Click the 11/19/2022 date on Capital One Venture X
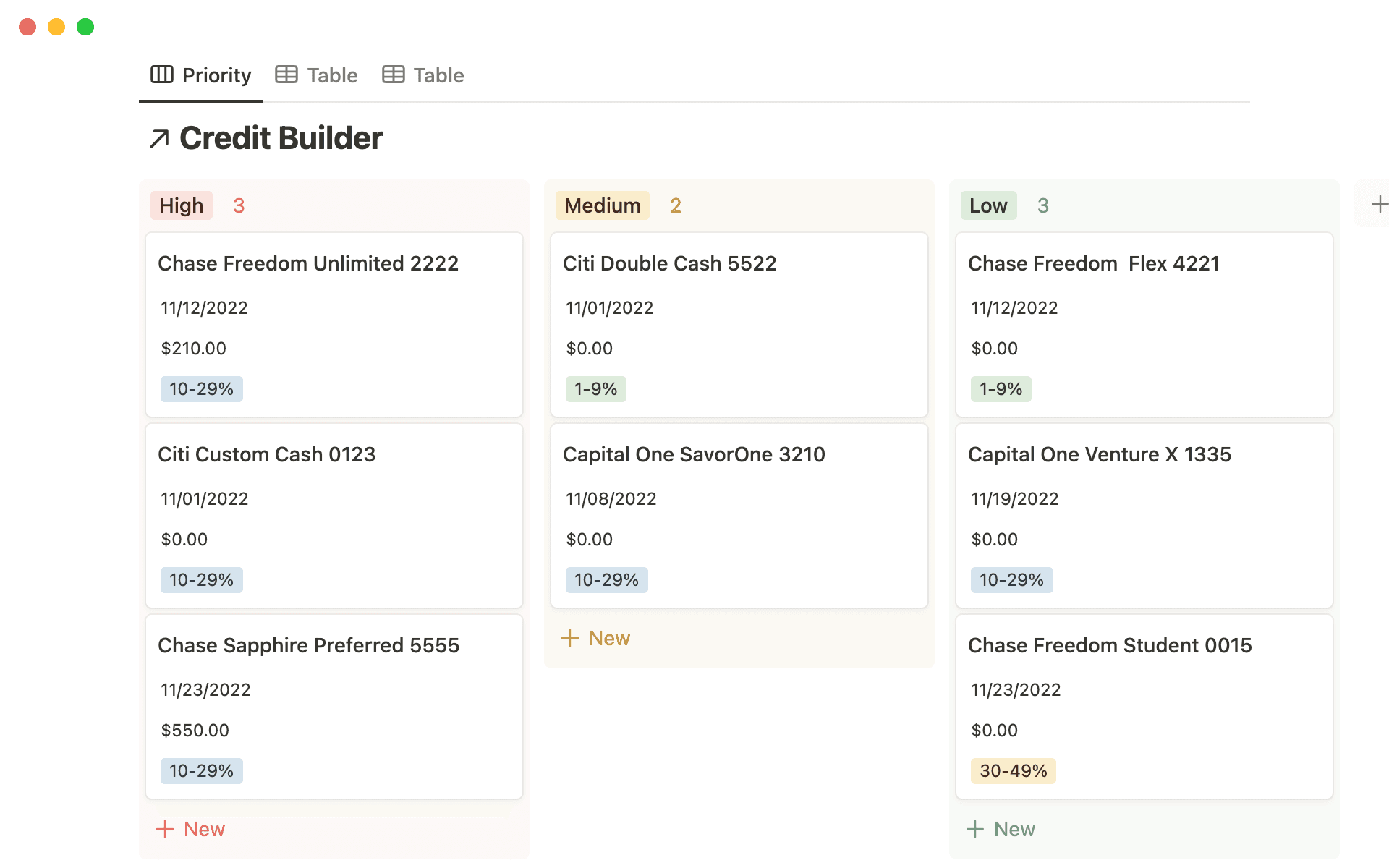 1015,499
